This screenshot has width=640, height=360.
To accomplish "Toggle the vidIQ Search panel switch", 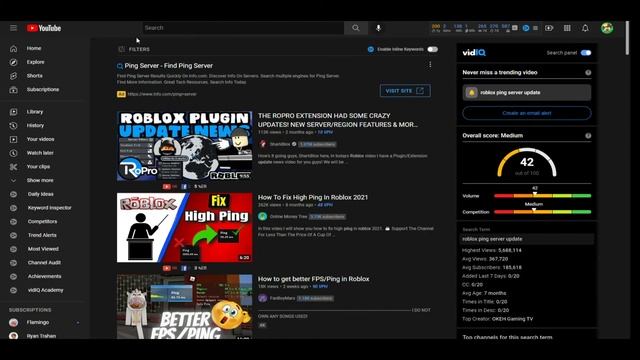I will click(586, 53).
